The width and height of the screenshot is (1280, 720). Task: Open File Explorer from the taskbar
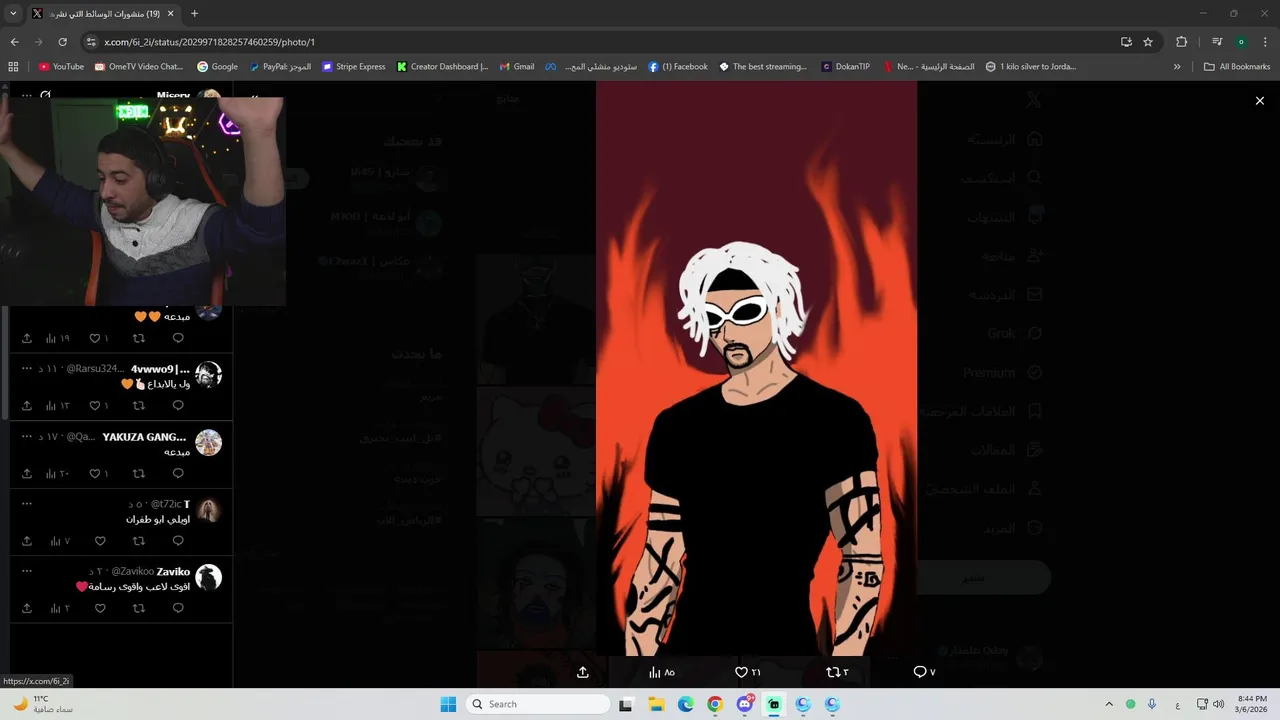tap(656, 704)
